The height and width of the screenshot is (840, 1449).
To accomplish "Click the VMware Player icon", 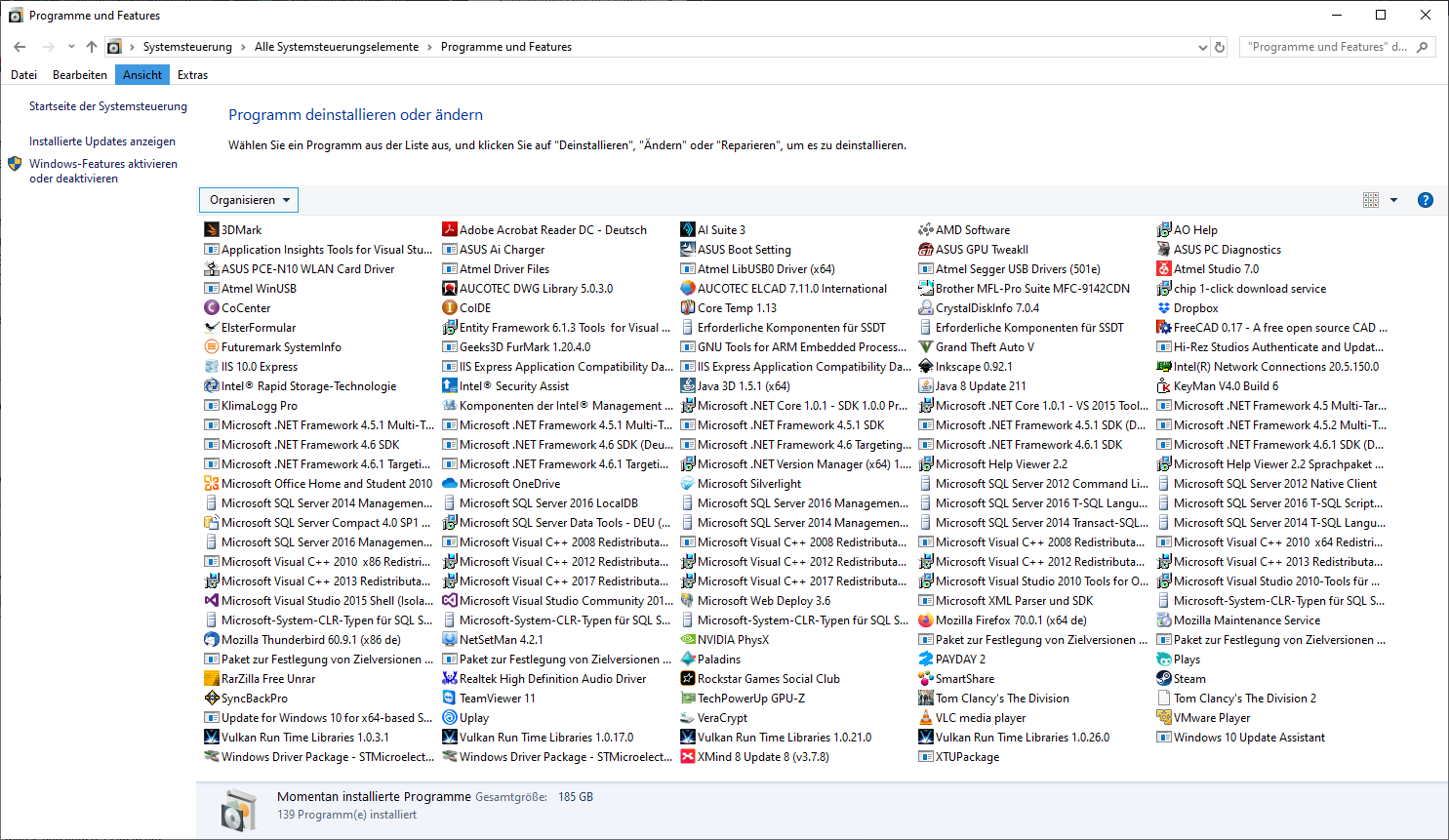I will 1163,718.
